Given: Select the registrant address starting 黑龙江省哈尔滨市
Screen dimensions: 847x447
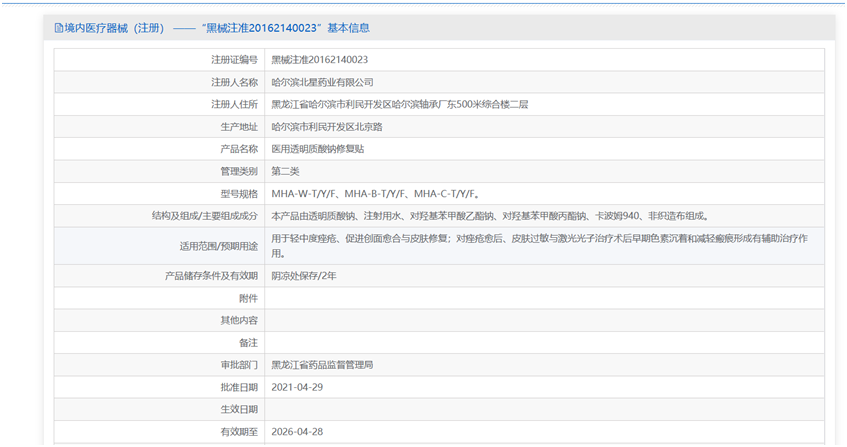Looking at the screenshot, I should (x=400, y=104).
